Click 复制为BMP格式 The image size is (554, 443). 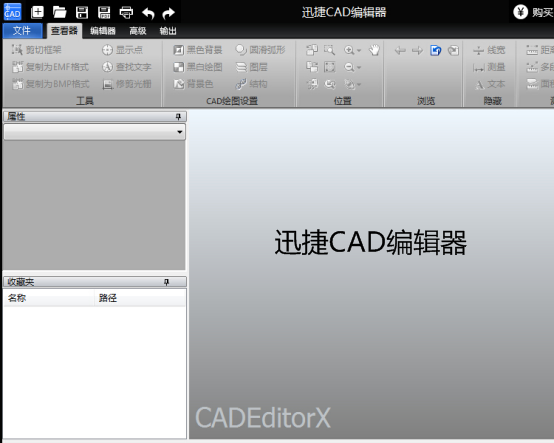(51, 84)
